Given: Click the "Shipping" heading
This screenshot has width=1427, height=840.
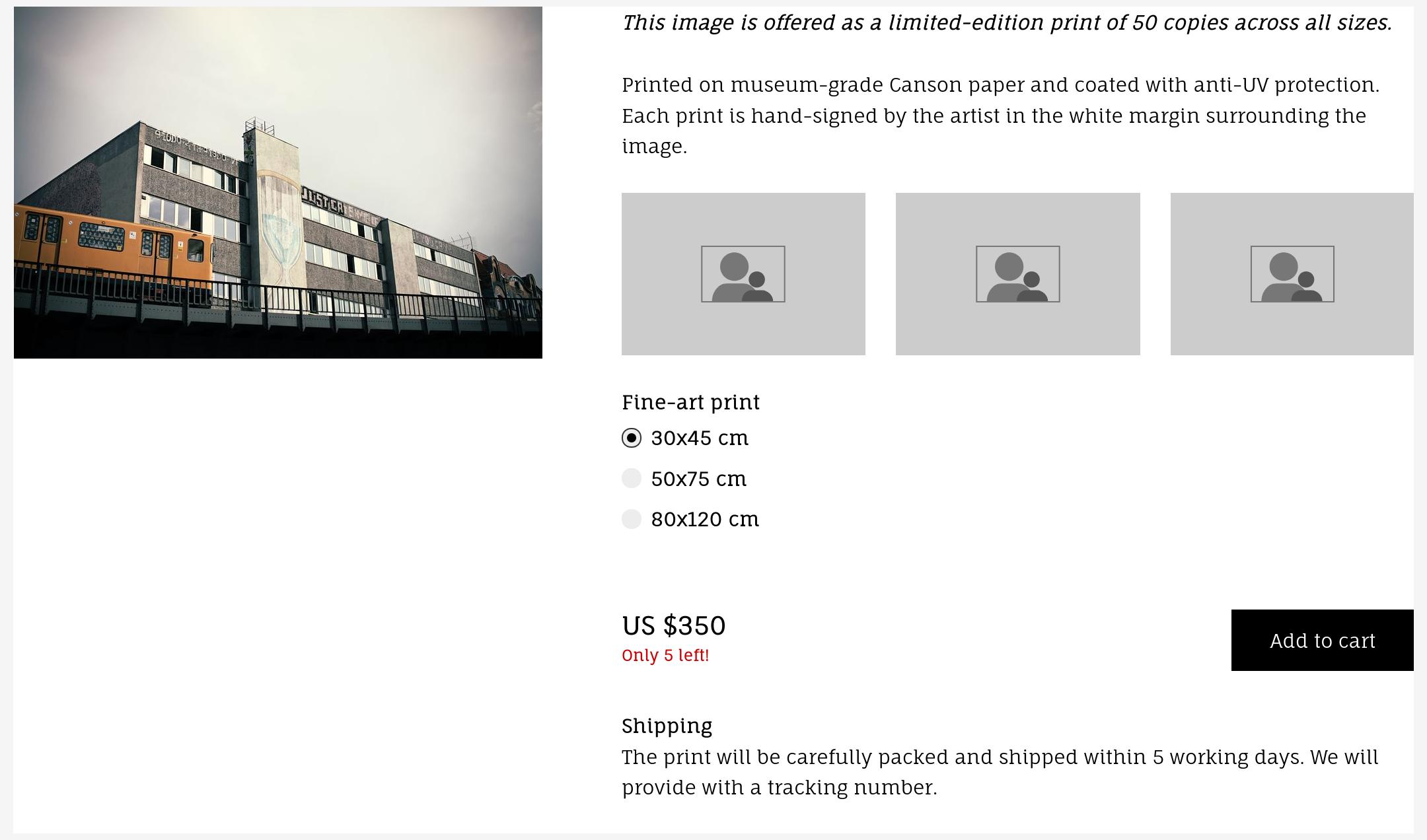Looking at the screenshot, I should pyautogui.click(x=667, y=726).
